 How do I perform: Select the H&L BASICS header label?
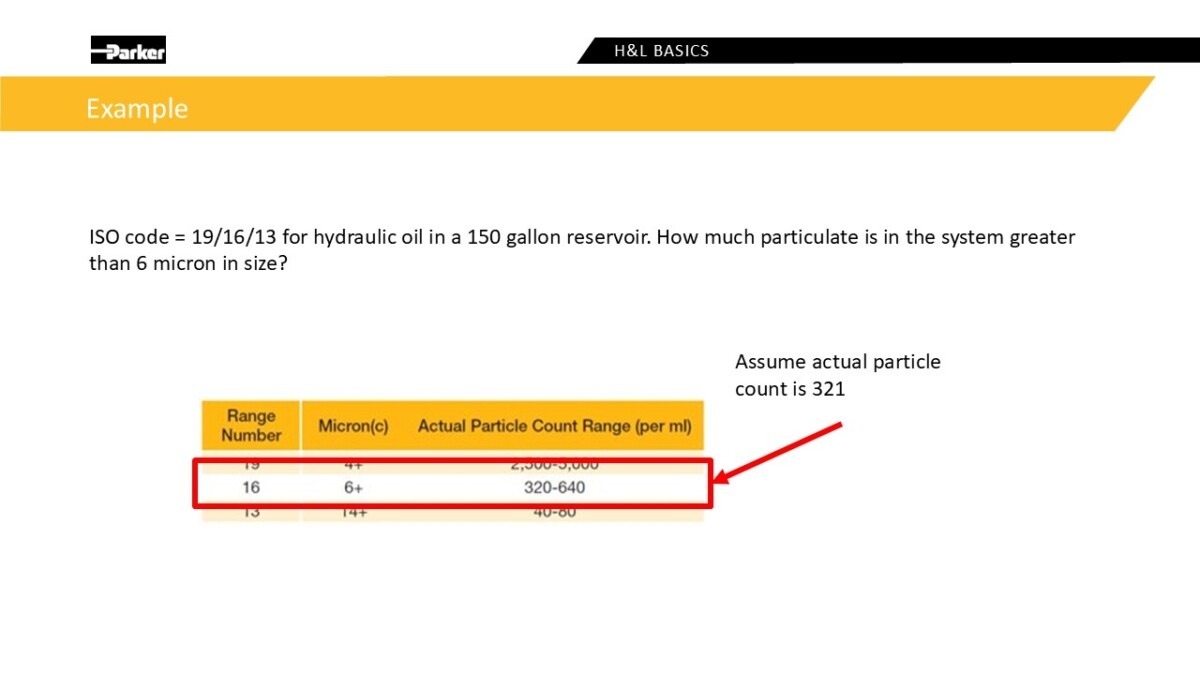coord(662,51)
